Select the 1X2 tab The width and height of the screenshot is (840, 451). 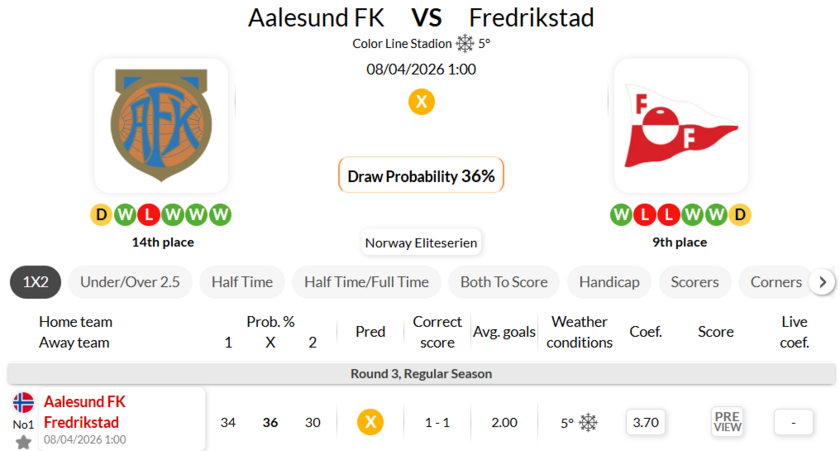[x=35, y=282]
